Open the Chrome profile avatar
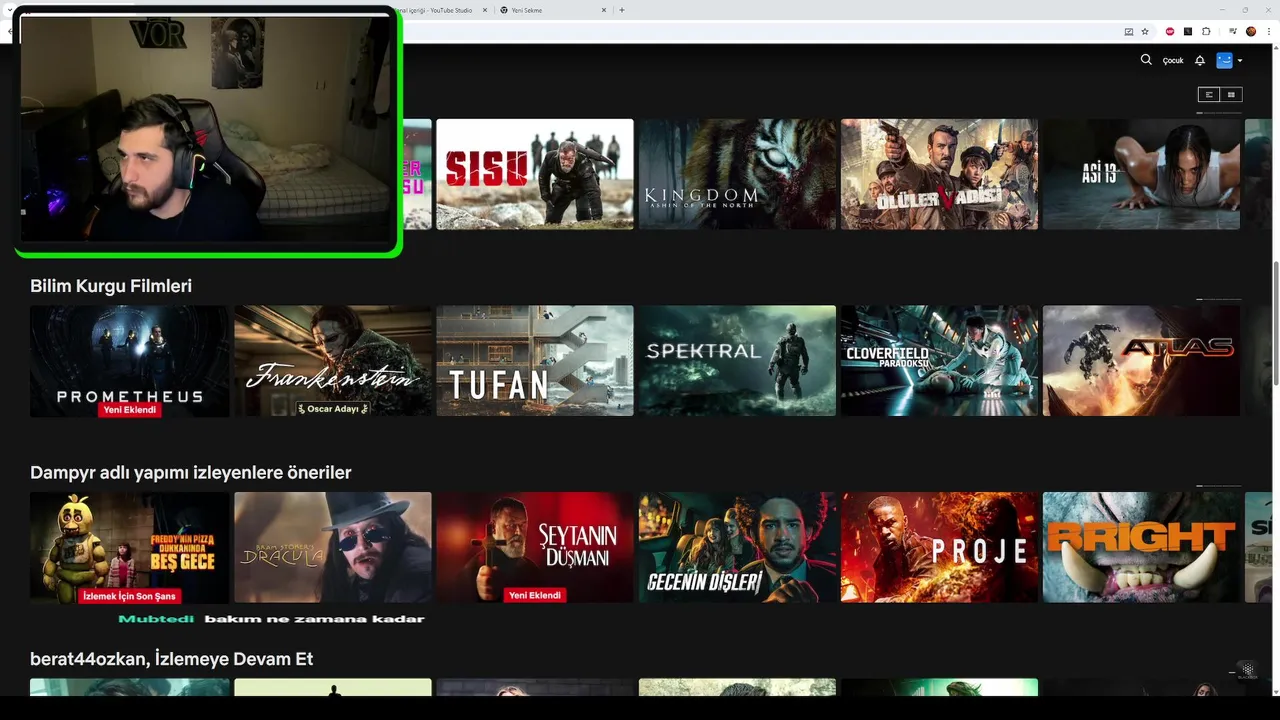Viewport: 1280px width, 720px height. 1251,31
